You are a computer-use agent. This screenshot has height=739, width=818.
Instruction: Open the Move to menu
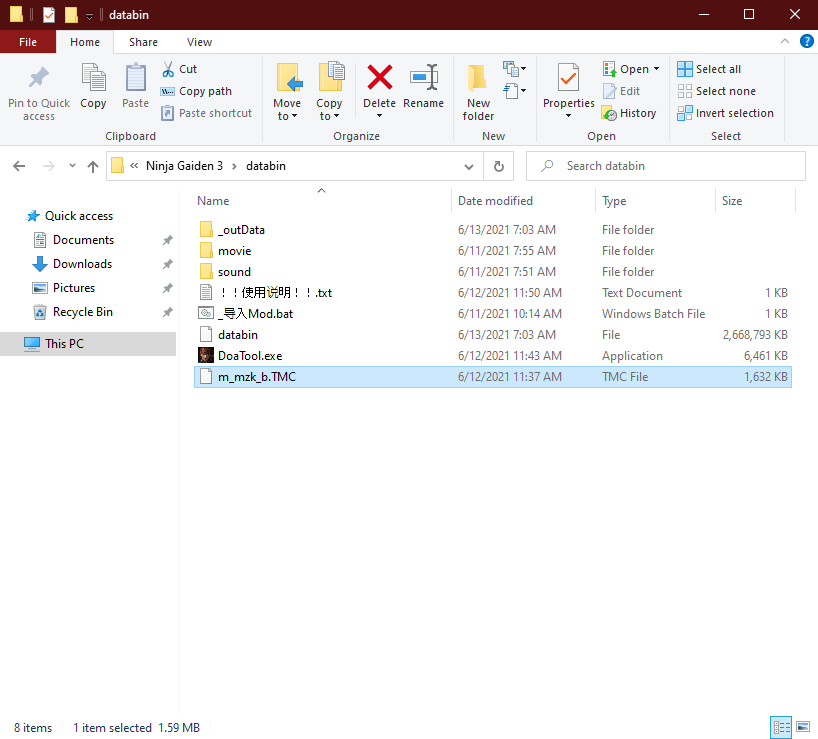tap(287, 92)
